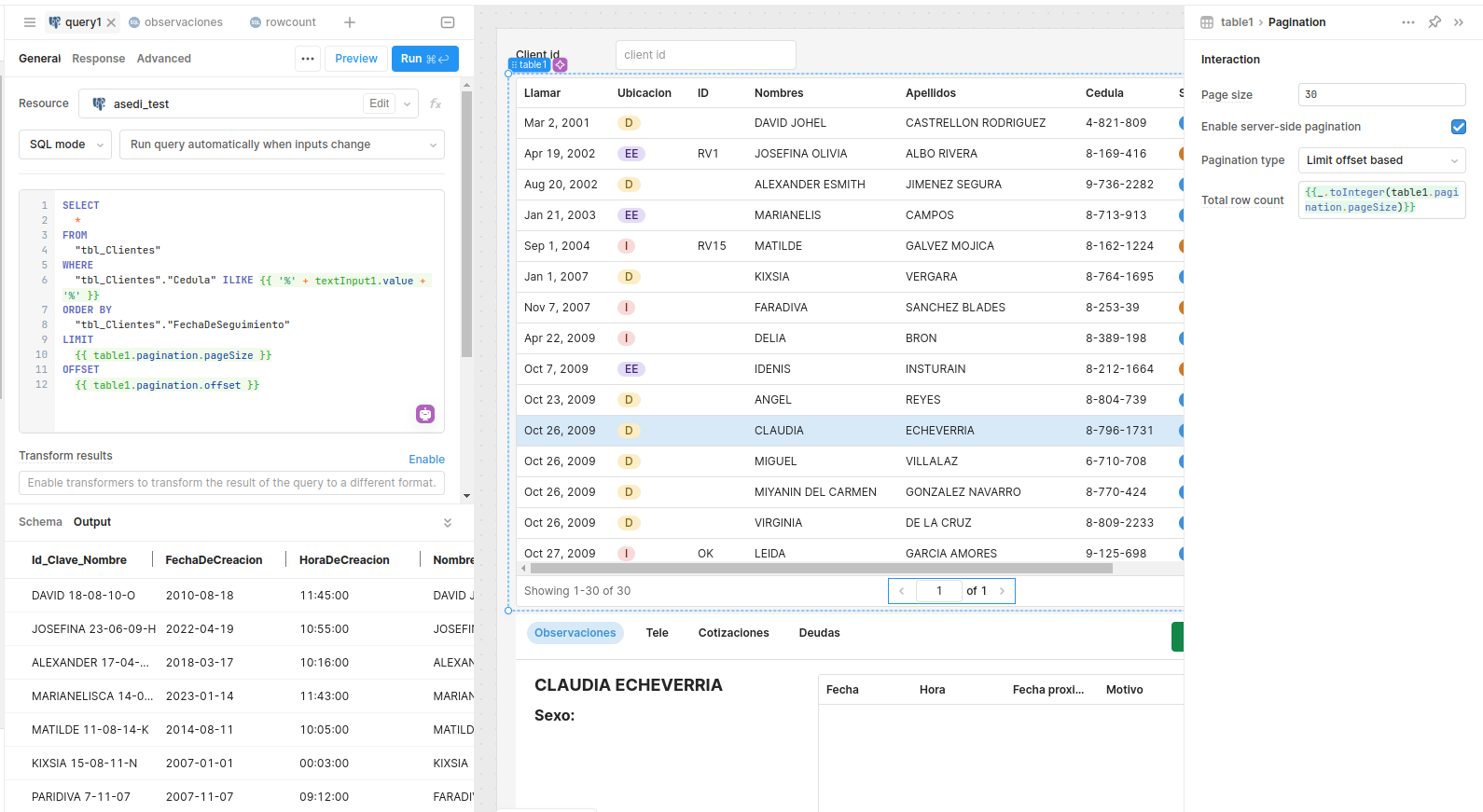Open the hamburger menu icon beside query1
Screen dimensions: 1483x812
point(30,22)
